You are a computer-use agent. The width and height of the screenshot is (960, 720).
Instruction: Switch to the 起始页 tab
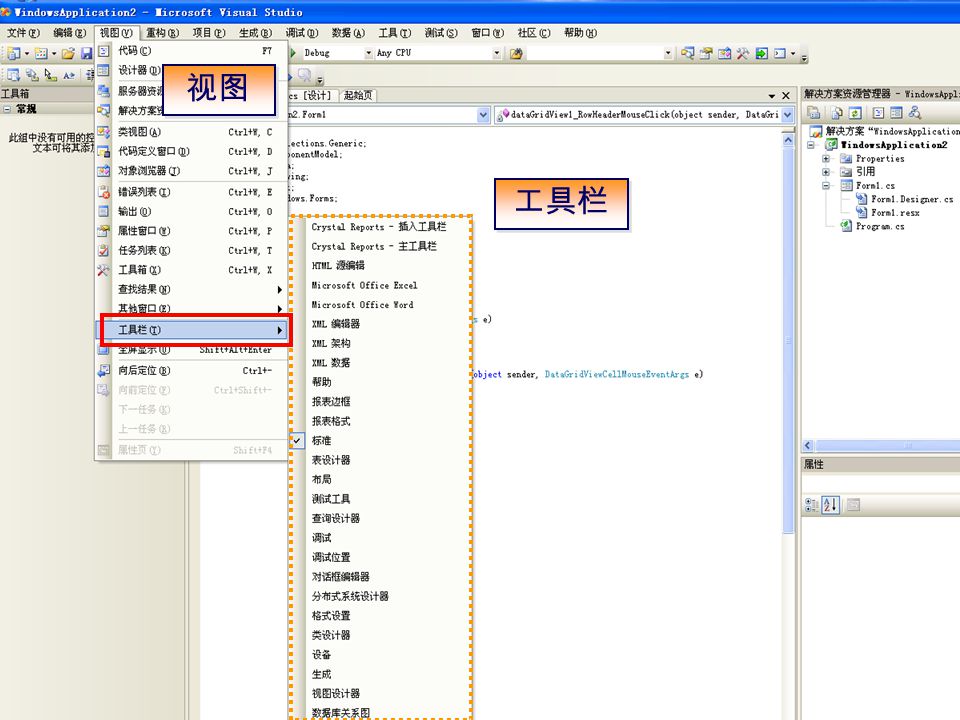358,96
